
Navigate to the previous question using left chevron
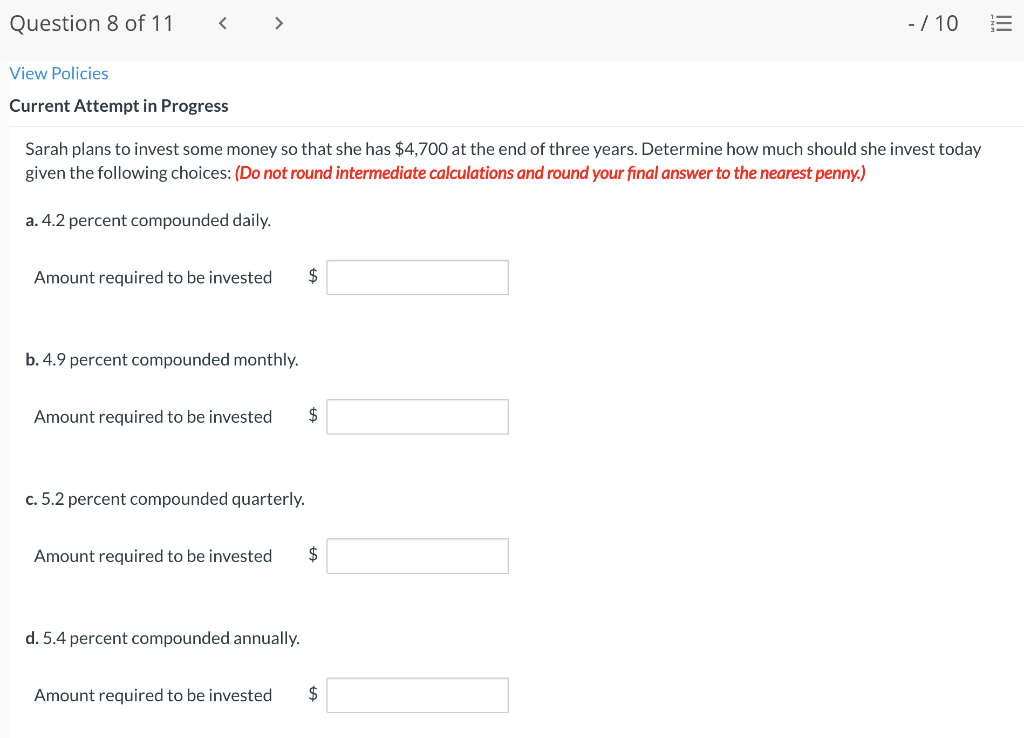[222, 22]
